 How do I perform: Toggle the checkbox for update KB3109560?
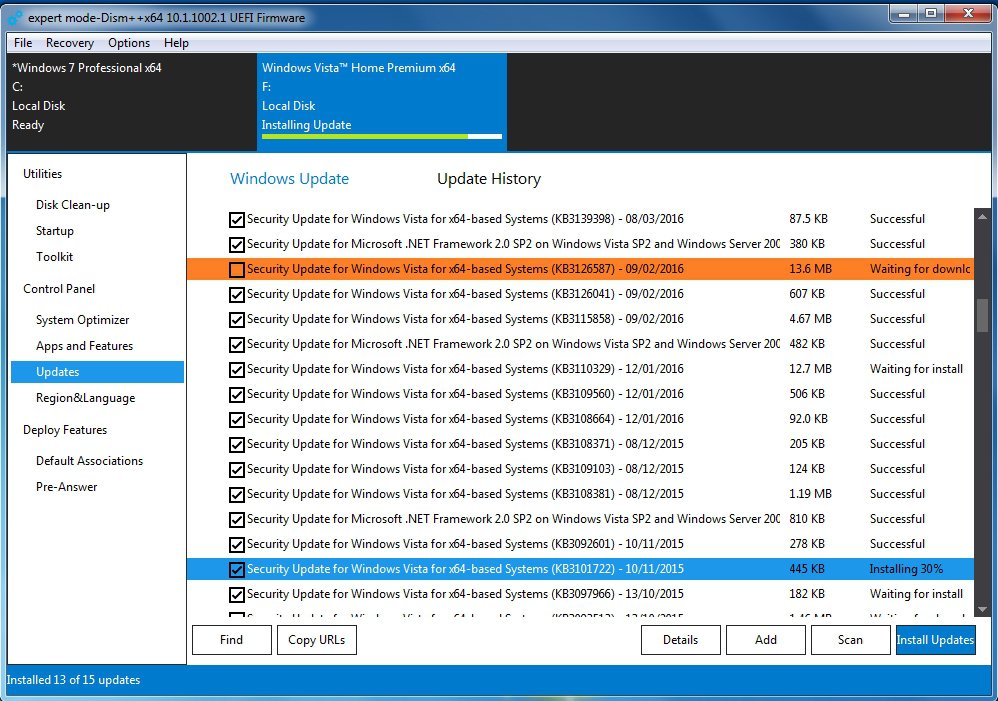tap(237, 395)
